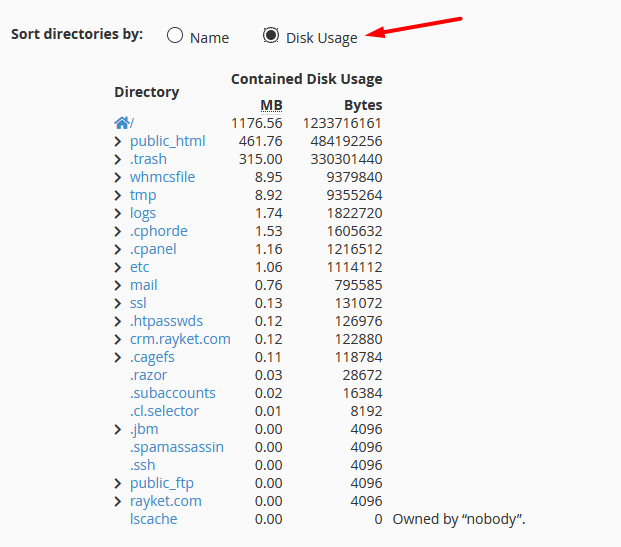Select the Name sort radio button
621x547 pixels.
tap(175, 36)
